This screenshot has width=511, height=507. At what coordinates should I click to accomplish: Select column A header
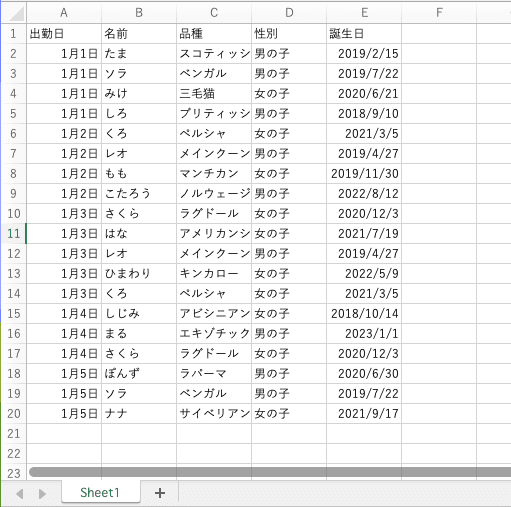coord(64,13)
